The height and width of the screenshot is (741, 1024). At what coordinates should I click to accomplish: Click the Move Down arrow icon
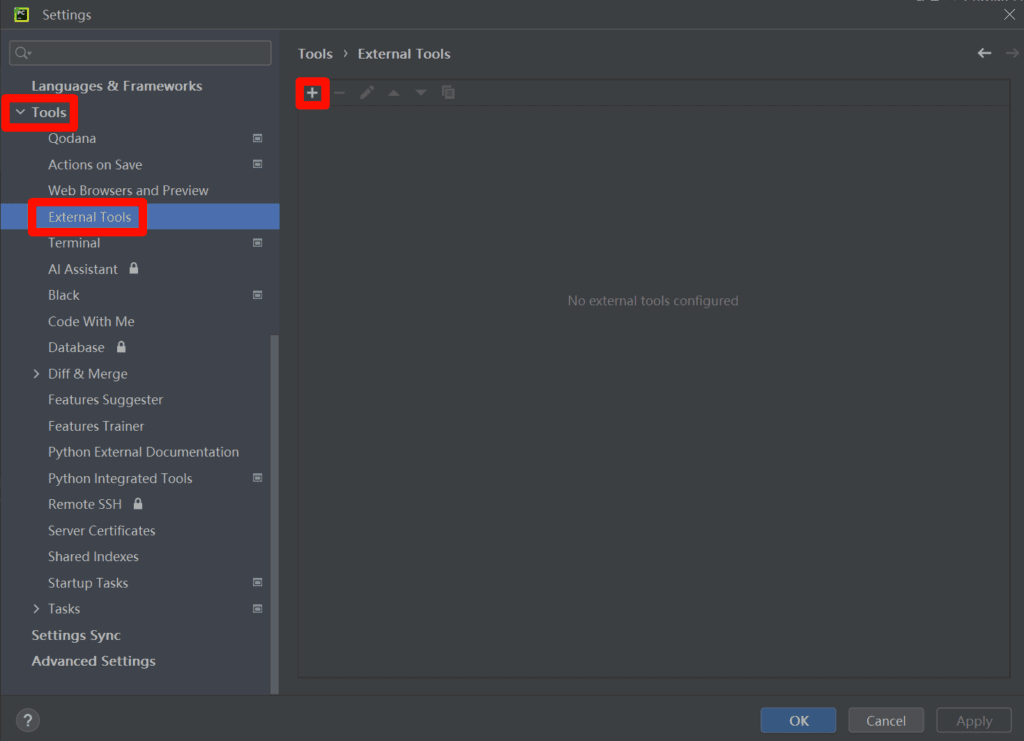[x=421, y=93]
